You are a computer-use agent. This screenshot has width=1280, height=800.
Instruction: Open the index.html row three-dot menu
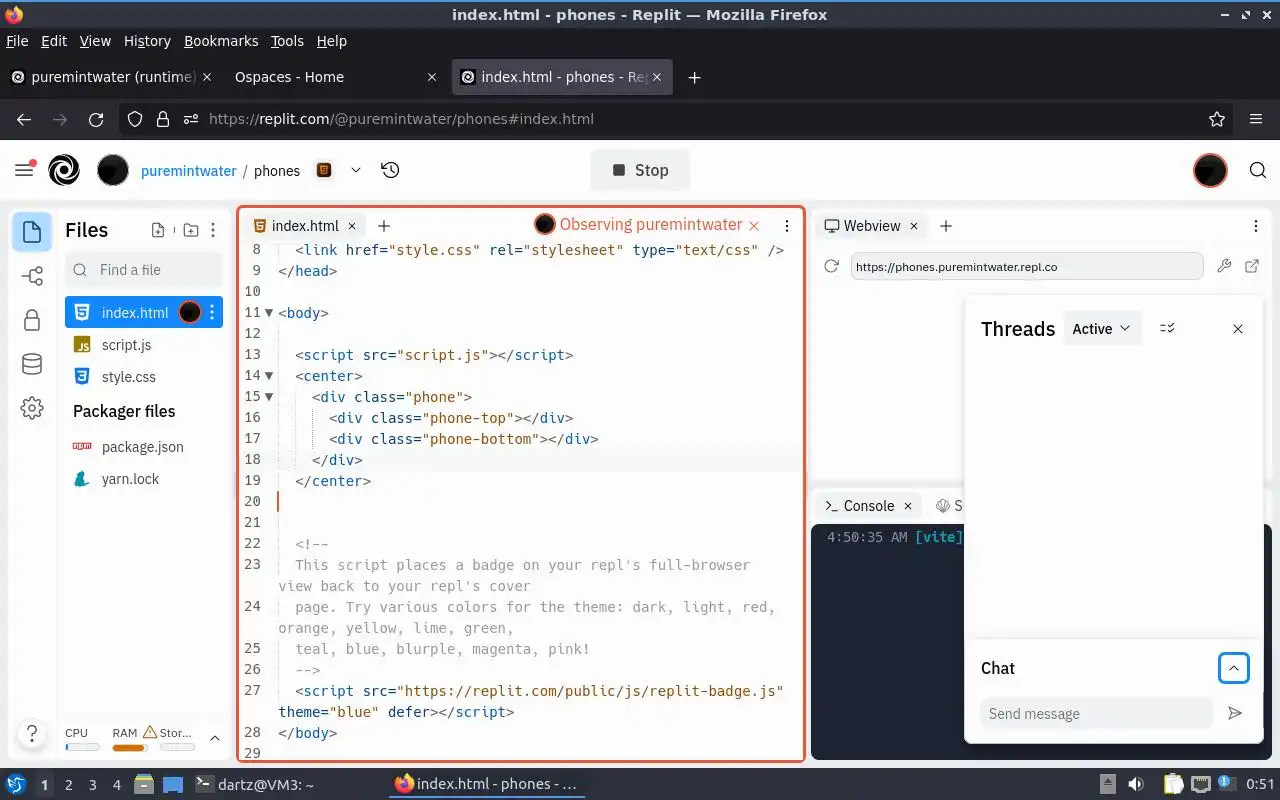coord(212,313)
